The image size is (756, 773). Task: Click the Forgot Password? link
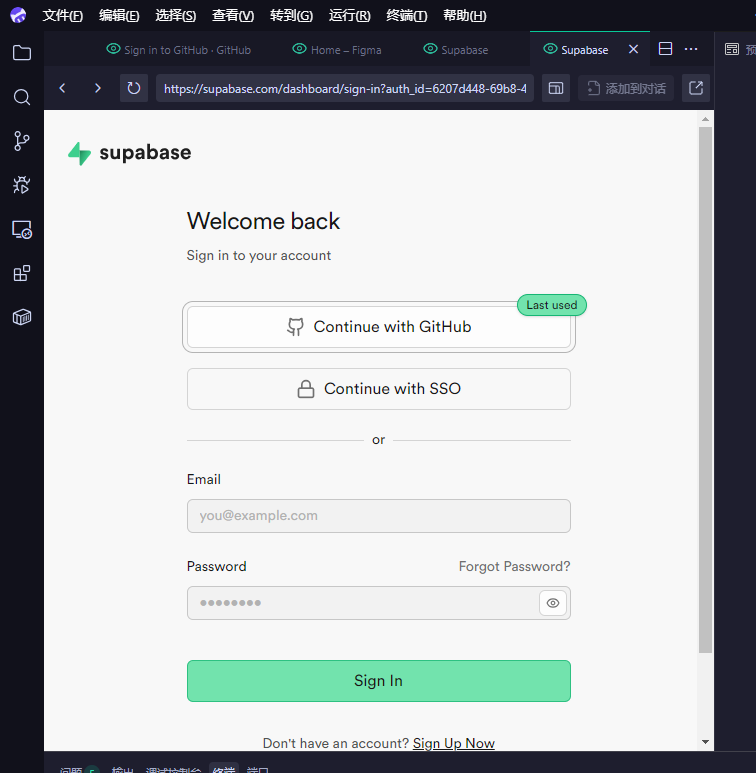[x=514, y=566]
